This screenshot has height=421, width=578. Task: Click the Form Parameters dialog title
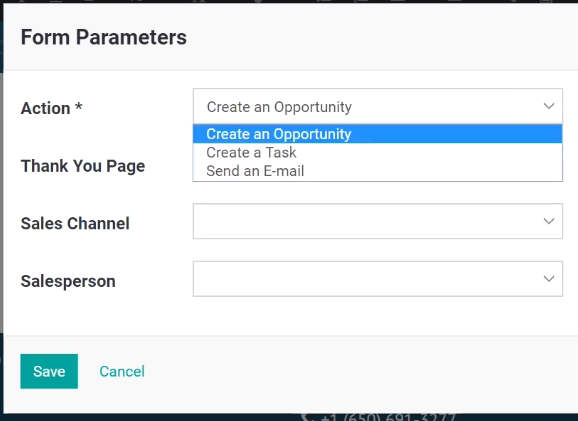(x=104, y=37)
